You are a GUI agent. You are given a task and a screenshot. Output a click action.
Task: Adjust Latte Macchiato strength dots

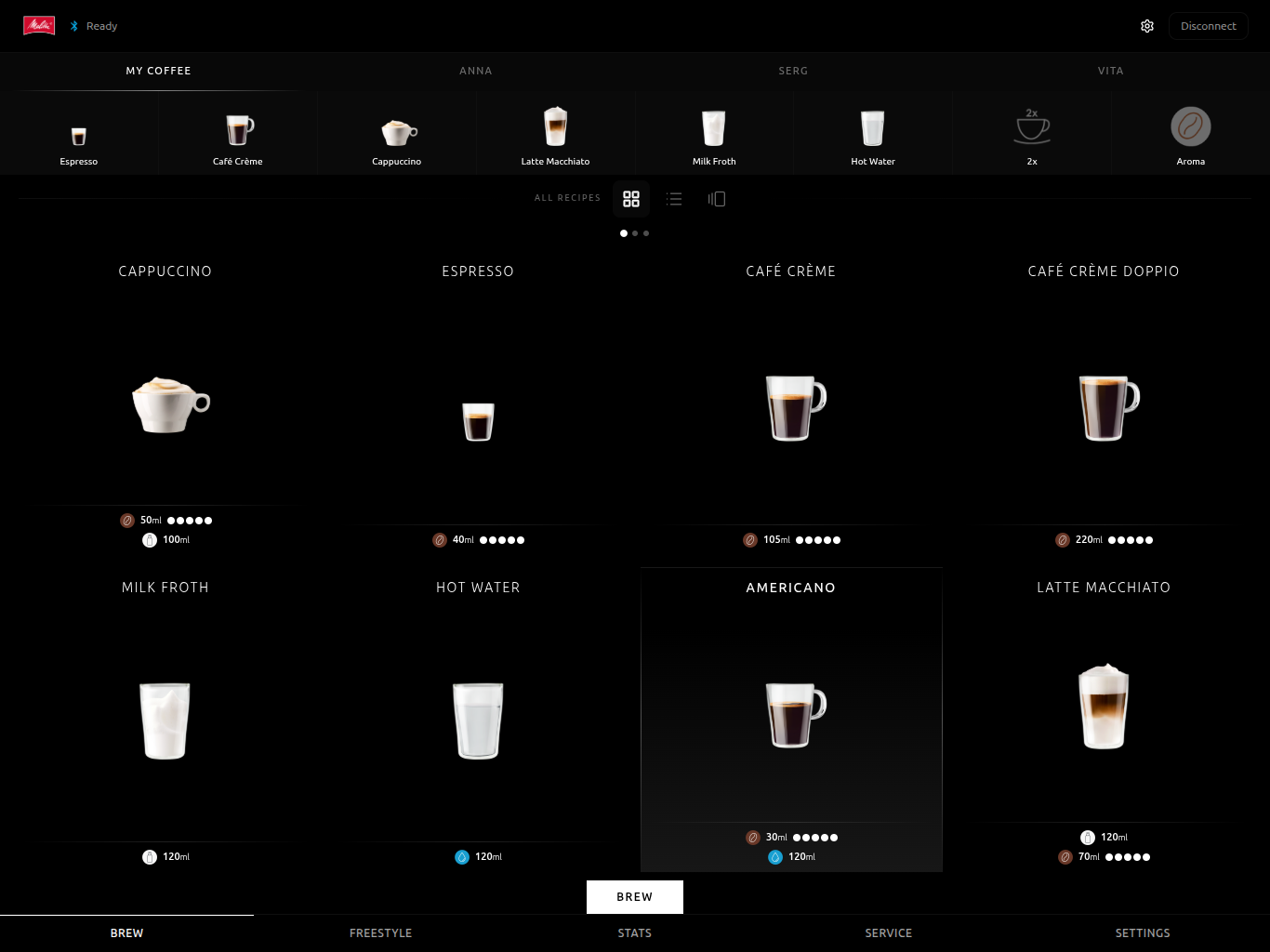pyautogui.click(x=1128, y=857)
